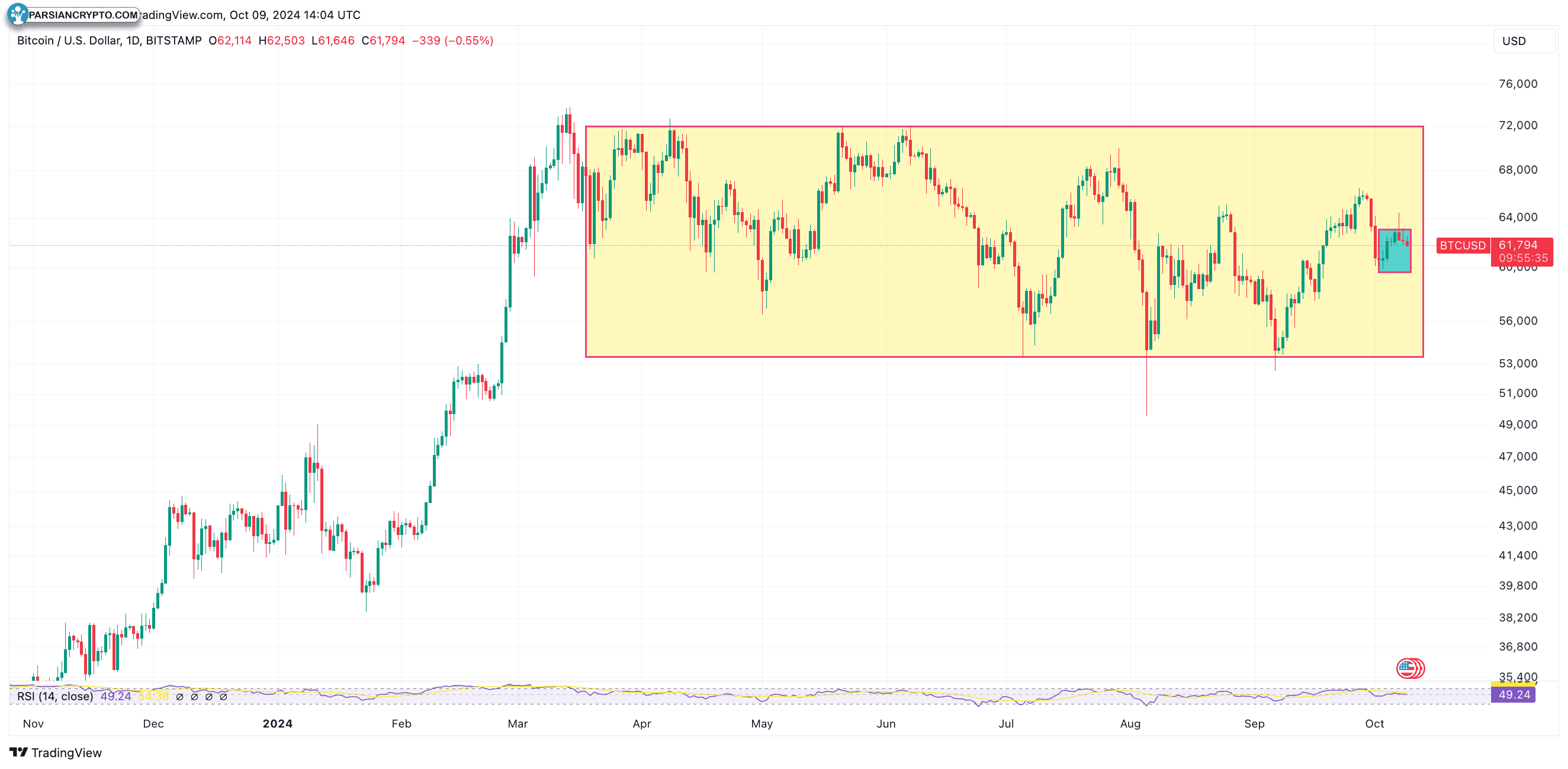Viewport: 1568px width, 769px height.
Task: Click the 53,000 price axis label
Action: pyautogui.click(x=1518, y=364)
